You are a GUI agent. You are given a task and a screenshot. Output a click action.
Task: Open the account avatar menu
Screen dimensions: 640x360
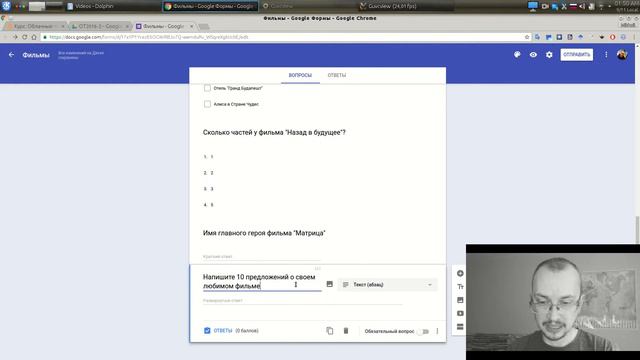[622, 55]
